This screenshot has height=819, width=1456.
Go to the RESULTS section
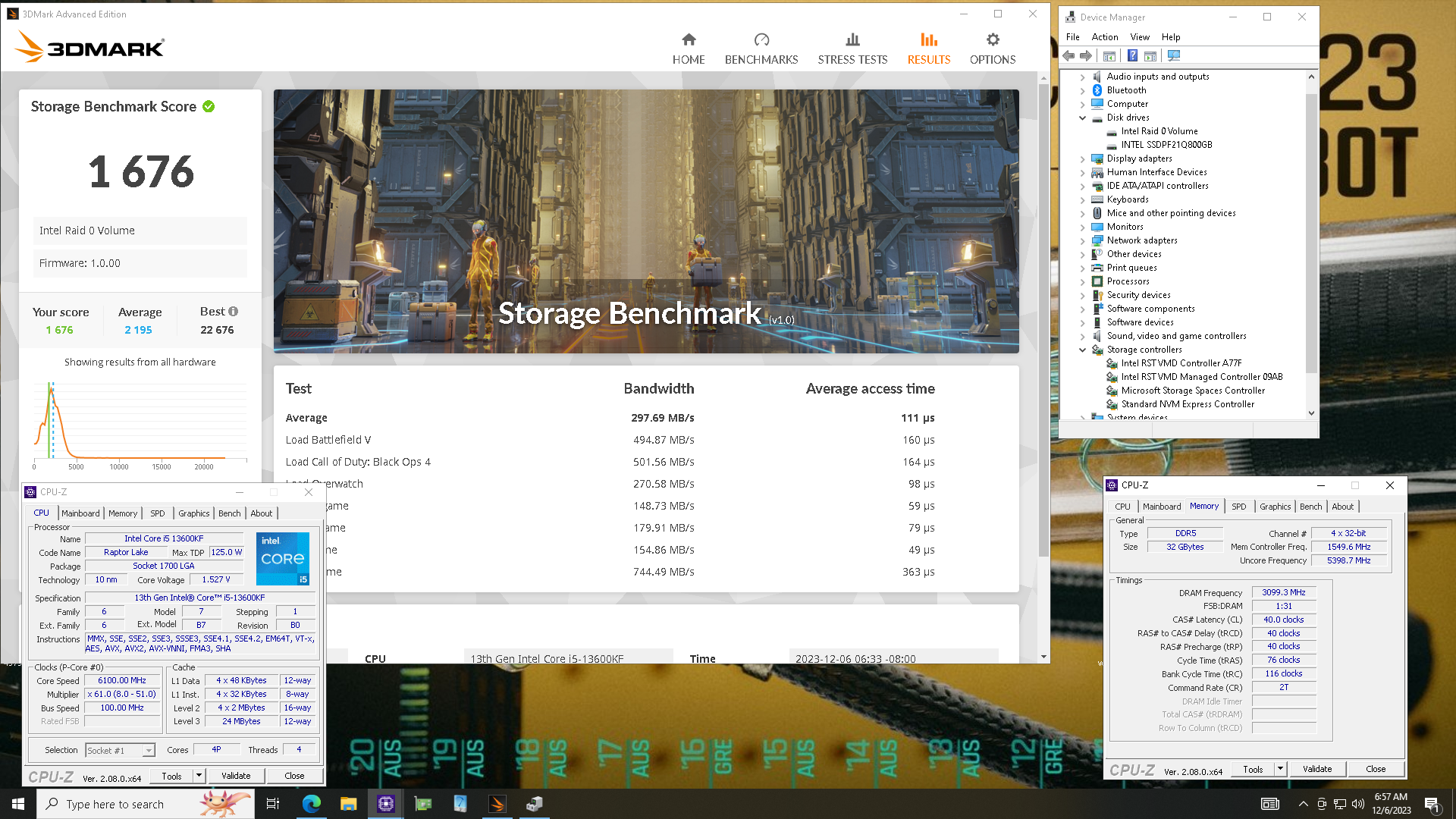(929, 49)
